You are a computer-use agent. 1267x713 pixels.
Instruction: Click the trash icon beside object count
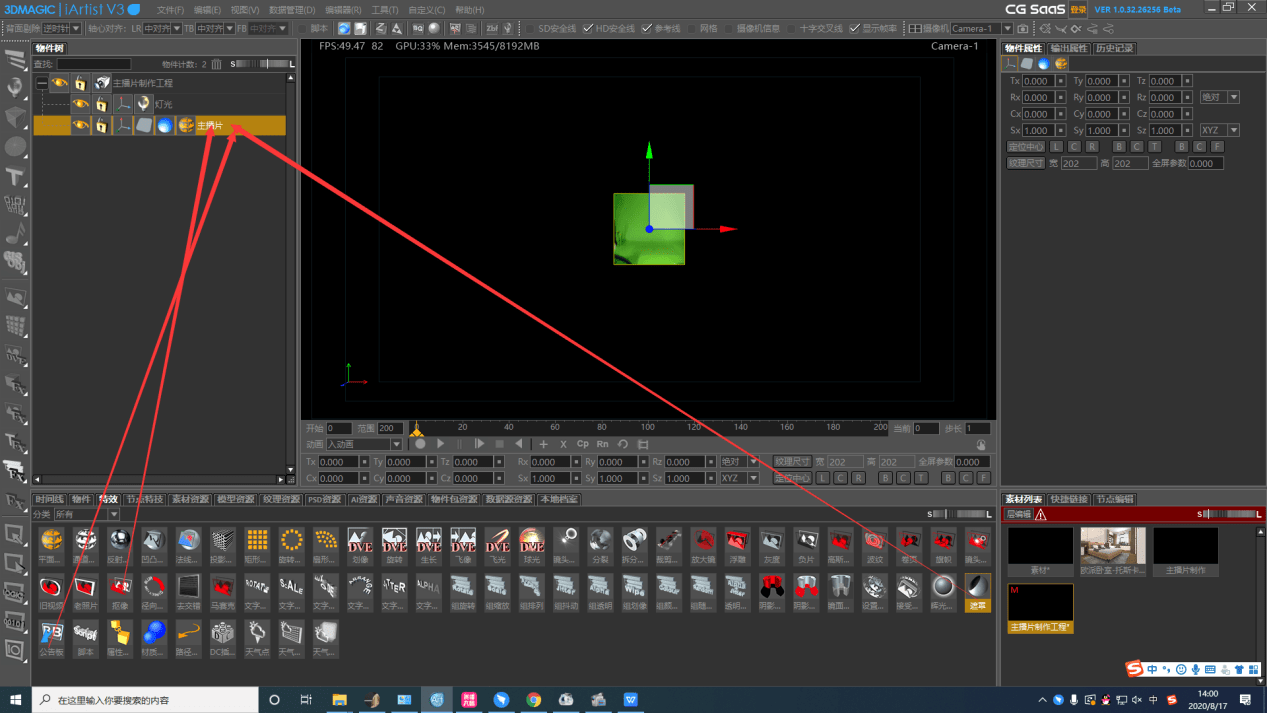pyautogui.click(x=217, y=64)
